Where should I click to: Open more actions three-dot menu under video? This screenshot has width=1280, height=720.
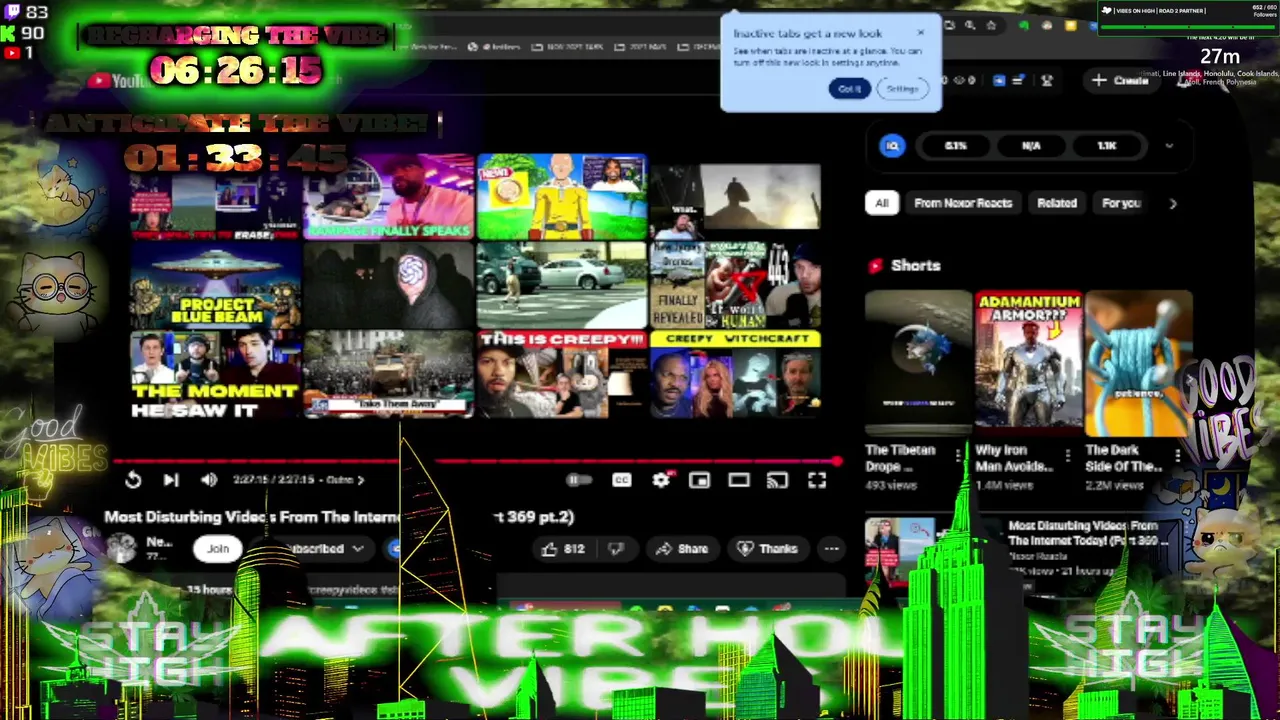(x=831, y=548)
